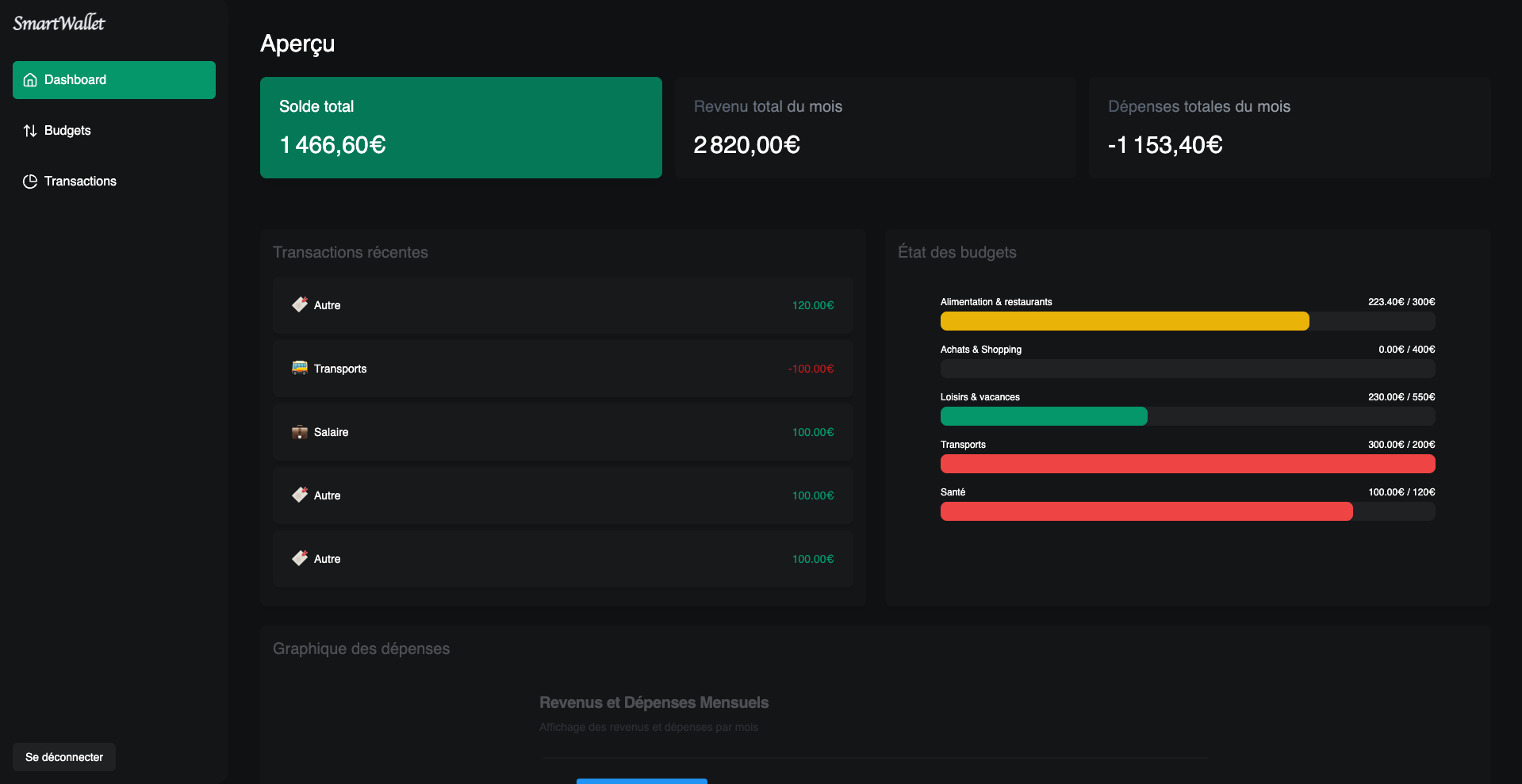1522x784 pixels.
Task: Click the 100.00€ / 120€ budget value
Action: [1401, 492]
